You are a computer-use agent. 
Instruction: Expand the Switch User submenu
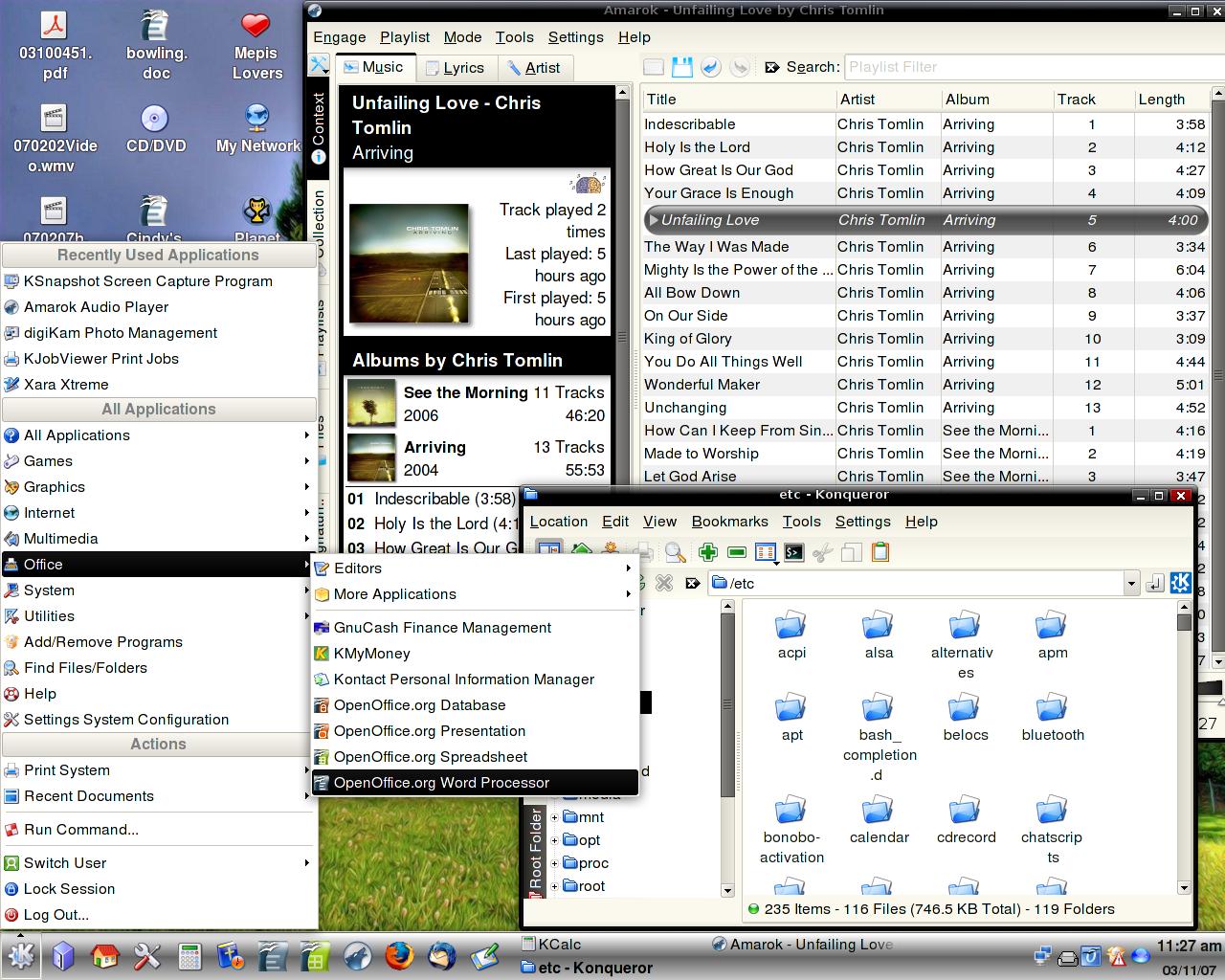(x=159, y=862)
